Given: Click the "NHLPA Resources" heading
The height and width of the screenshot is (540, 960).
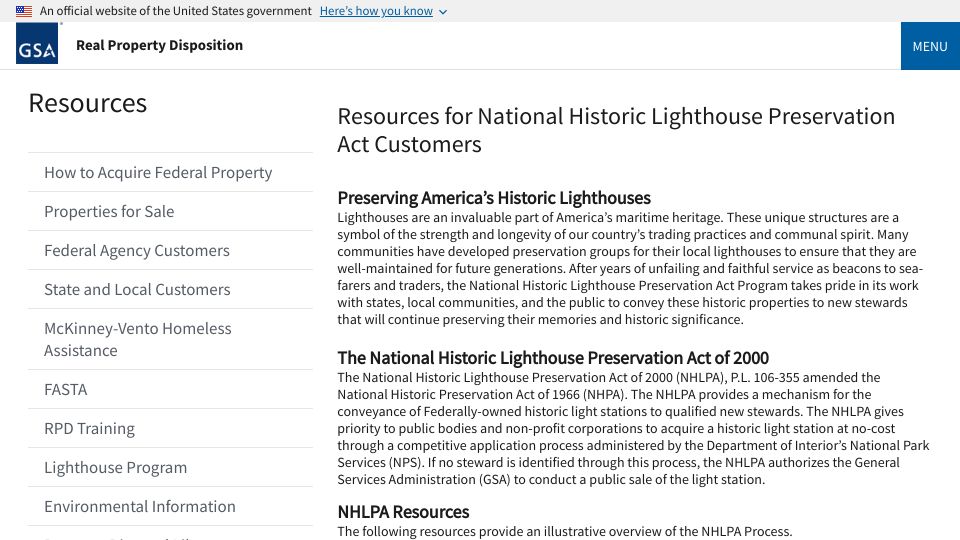Looking at the screenshot, I should [403, 512].
